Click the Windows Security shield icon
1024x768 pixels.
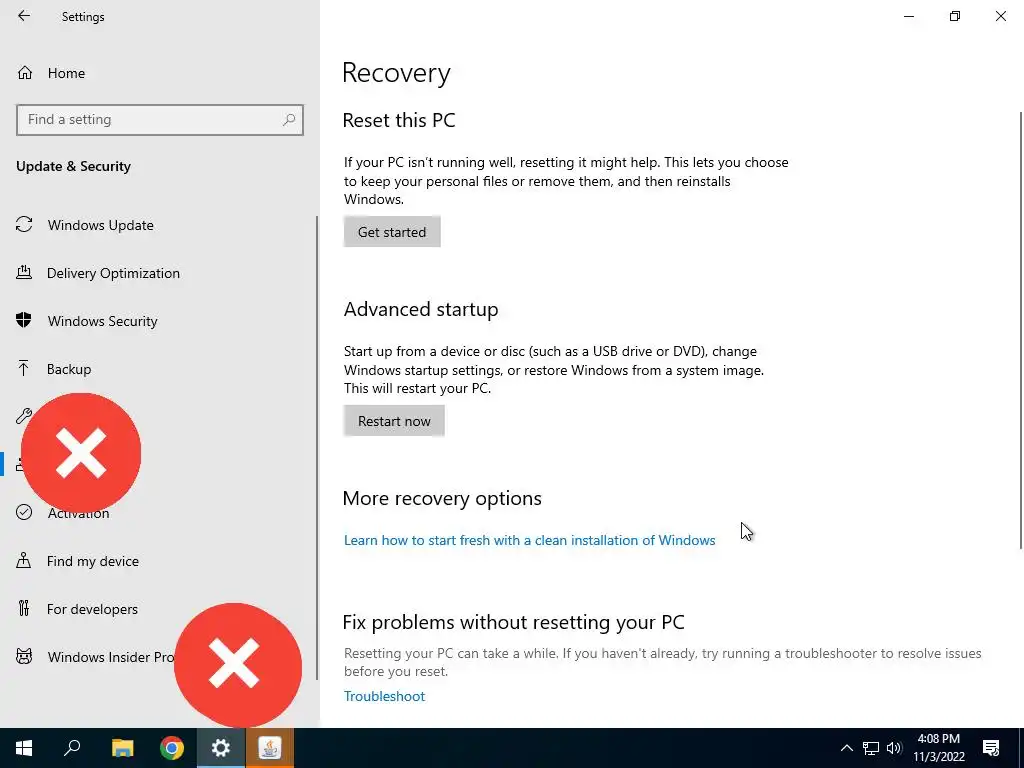(24, 321)
